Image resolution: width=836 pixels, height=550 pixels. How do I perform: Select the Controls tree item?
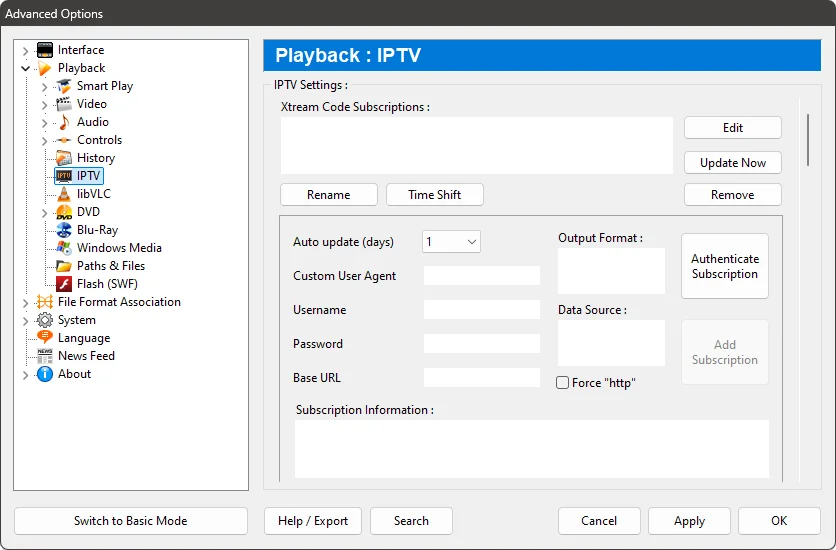coord(99,140)
